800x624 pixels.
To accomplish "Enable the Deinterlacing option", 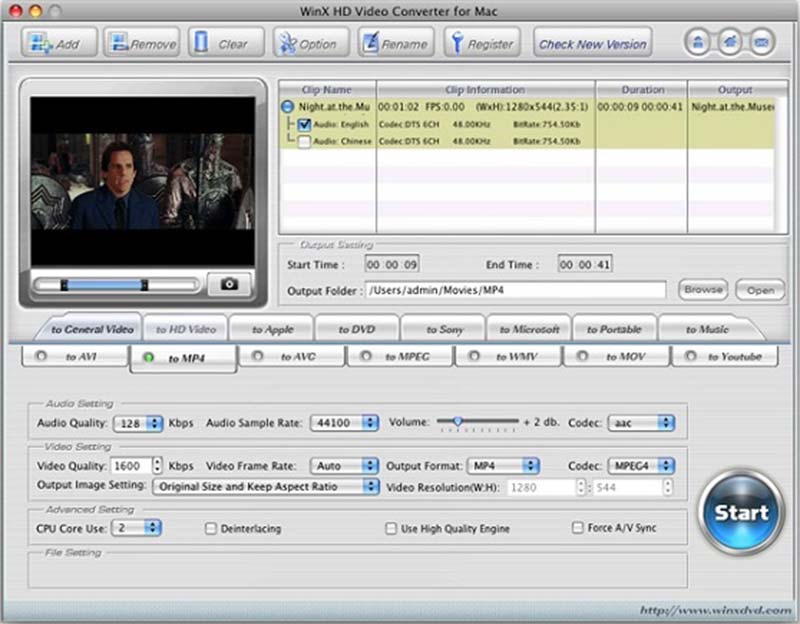I will 211,527.
